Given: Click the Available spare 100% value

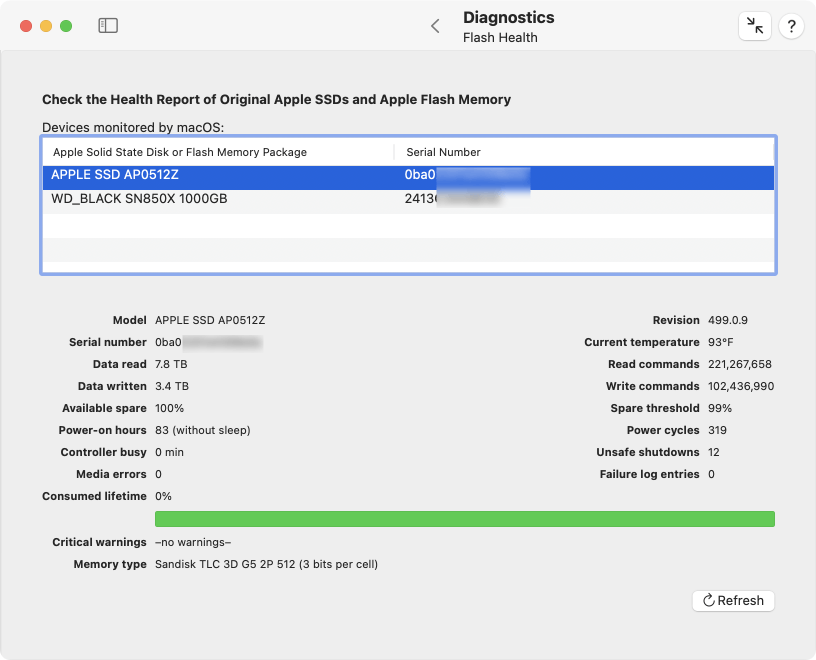Looking at the screenshot, I should click(x=170, y=408).
